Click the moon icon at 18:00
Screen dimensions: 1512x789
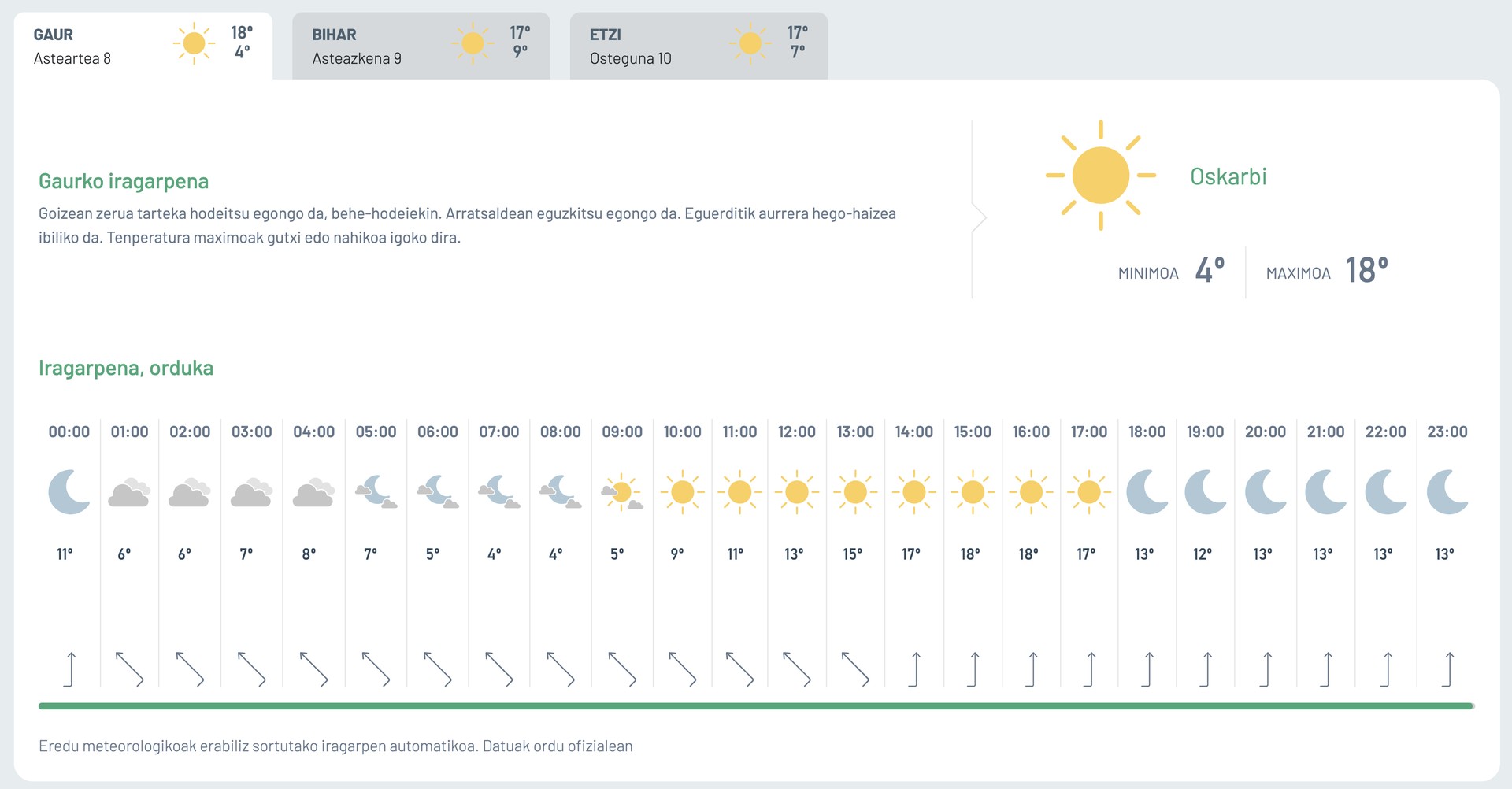pos(1147,492)
